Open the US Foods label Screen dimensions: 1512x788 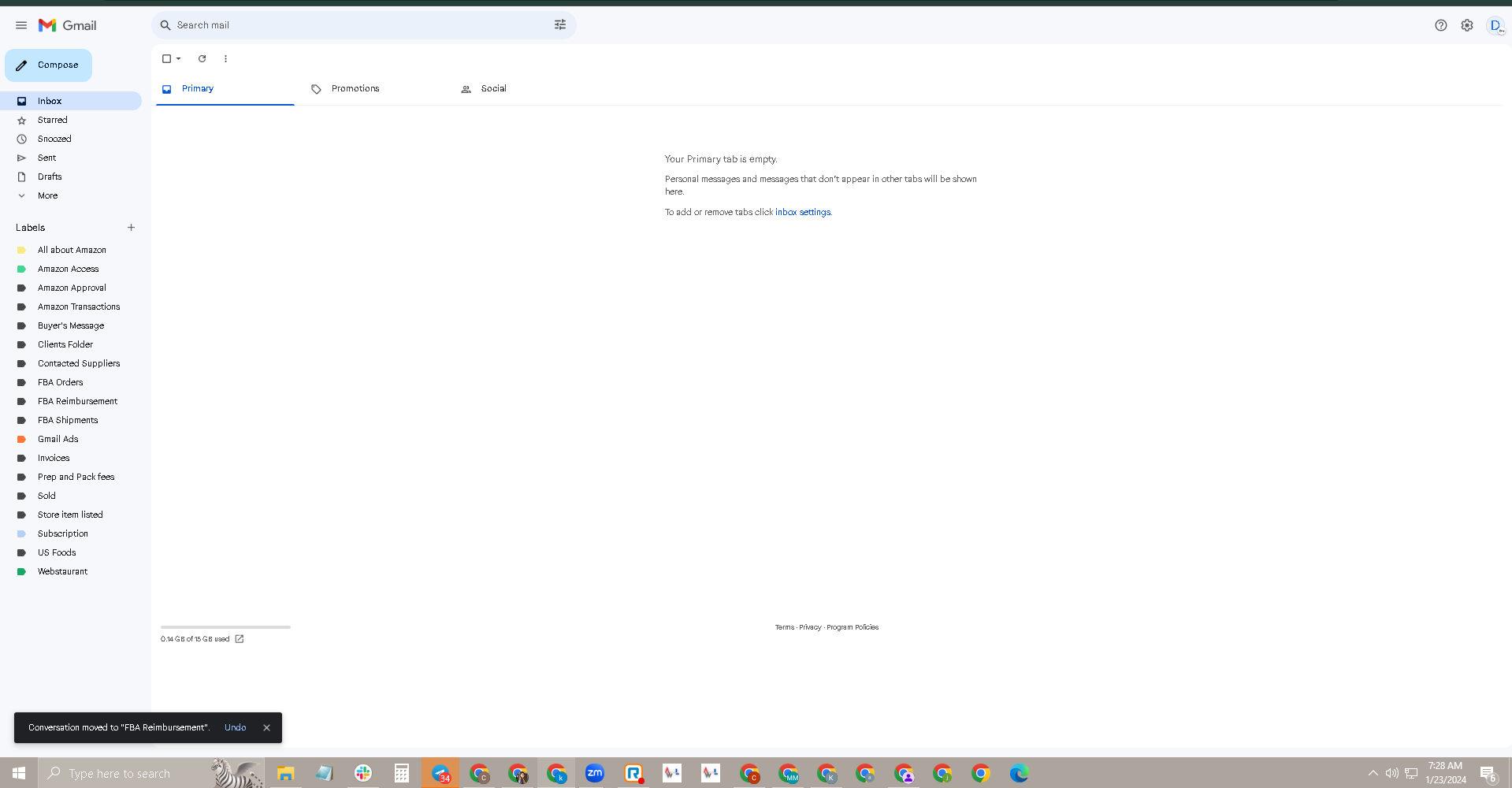click(71, 552)
